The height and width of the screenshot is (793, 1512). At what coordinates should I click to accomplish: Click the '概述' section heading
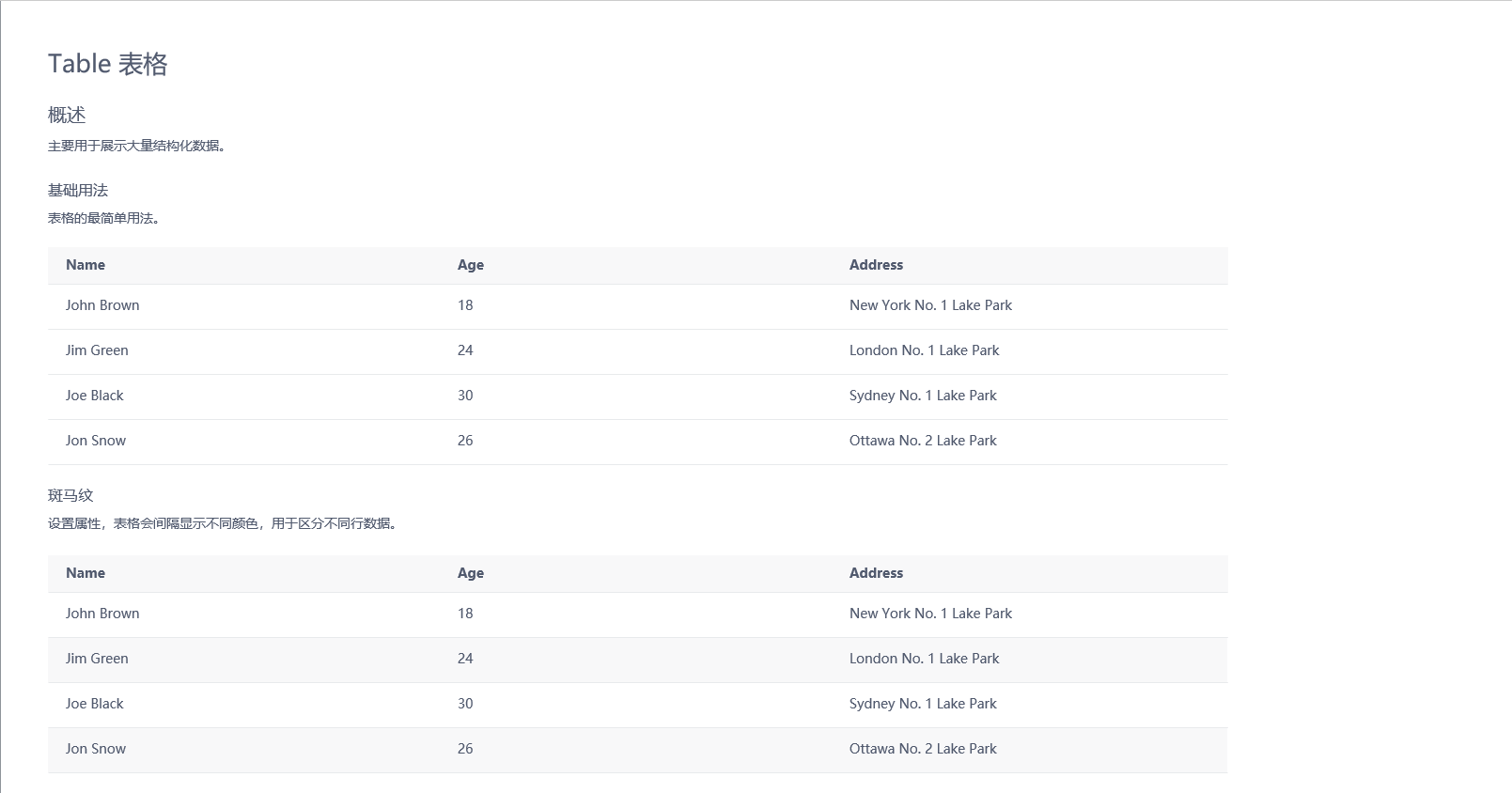click(67, 115)
